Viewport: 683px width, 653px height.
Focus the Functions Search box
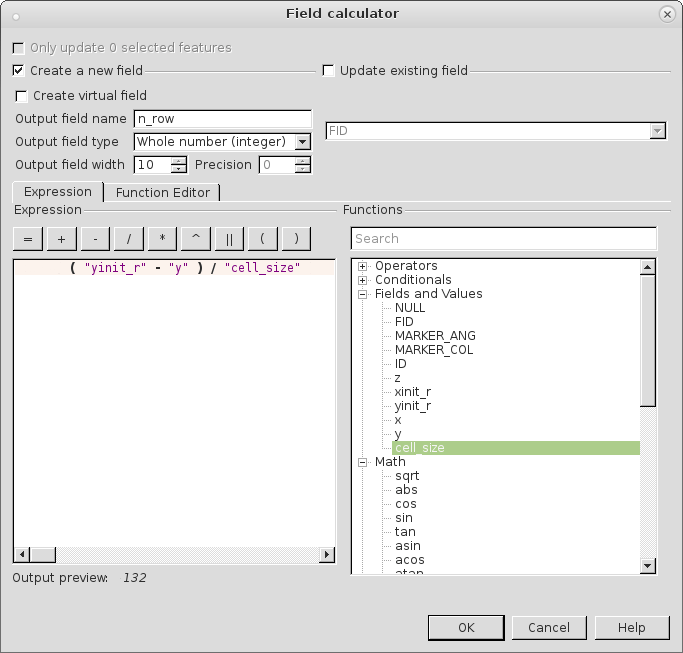click(504, 239)
